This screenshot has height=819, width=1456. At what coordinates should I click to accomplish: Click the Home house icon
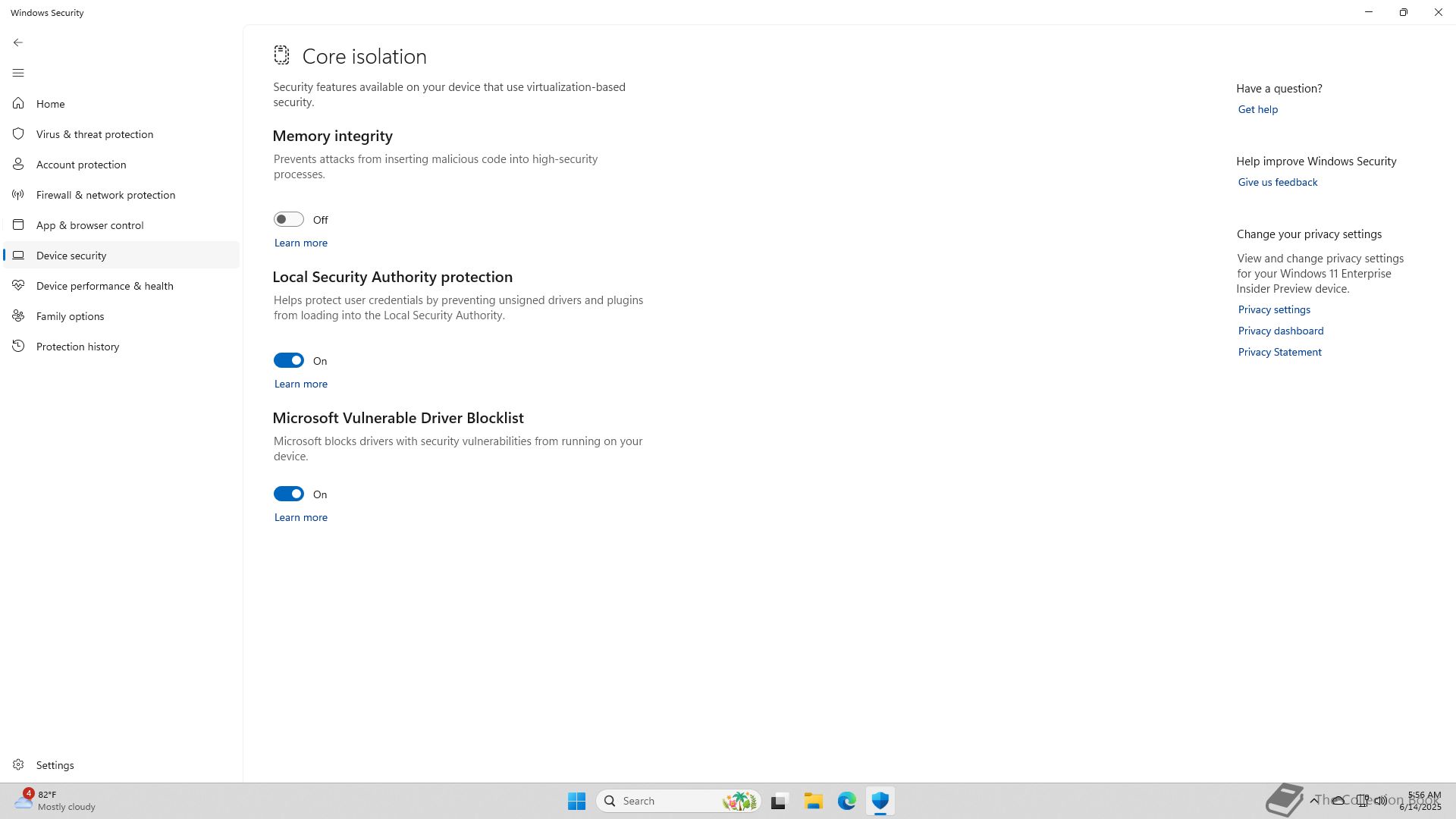[18, 103]
